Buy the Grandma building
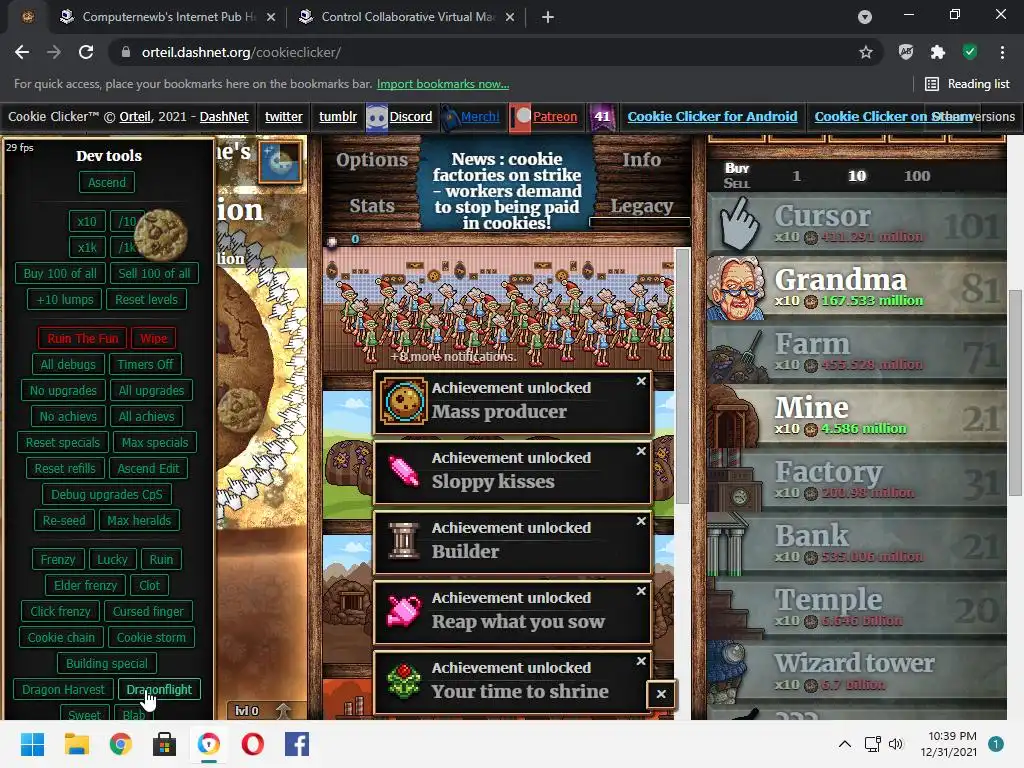Viewport: 1024px width, 768px height. point(856,288)
